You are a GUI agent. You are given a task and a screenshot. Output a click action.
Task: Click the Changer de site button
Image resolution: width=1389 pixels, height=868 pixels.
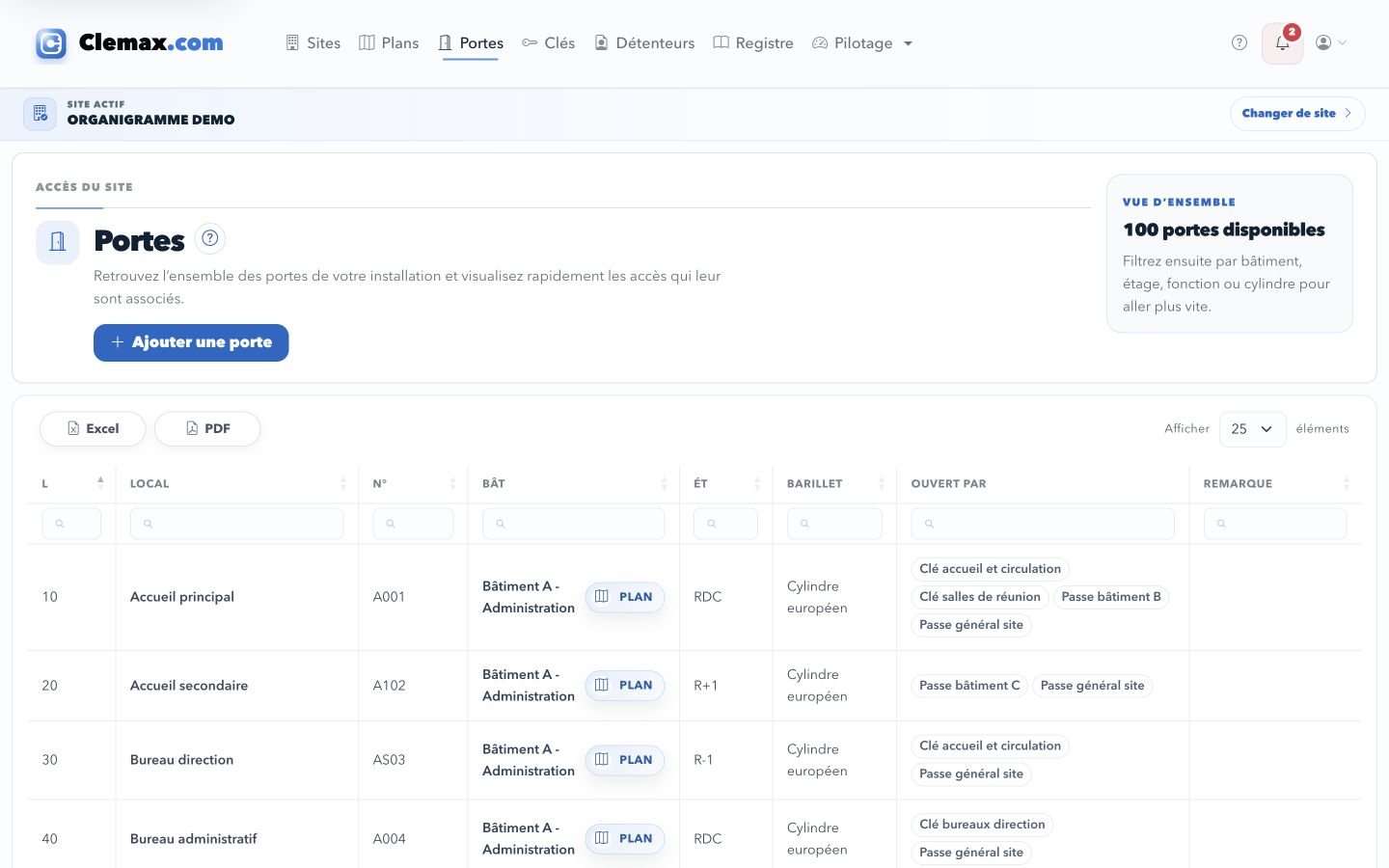[1297, 113]
